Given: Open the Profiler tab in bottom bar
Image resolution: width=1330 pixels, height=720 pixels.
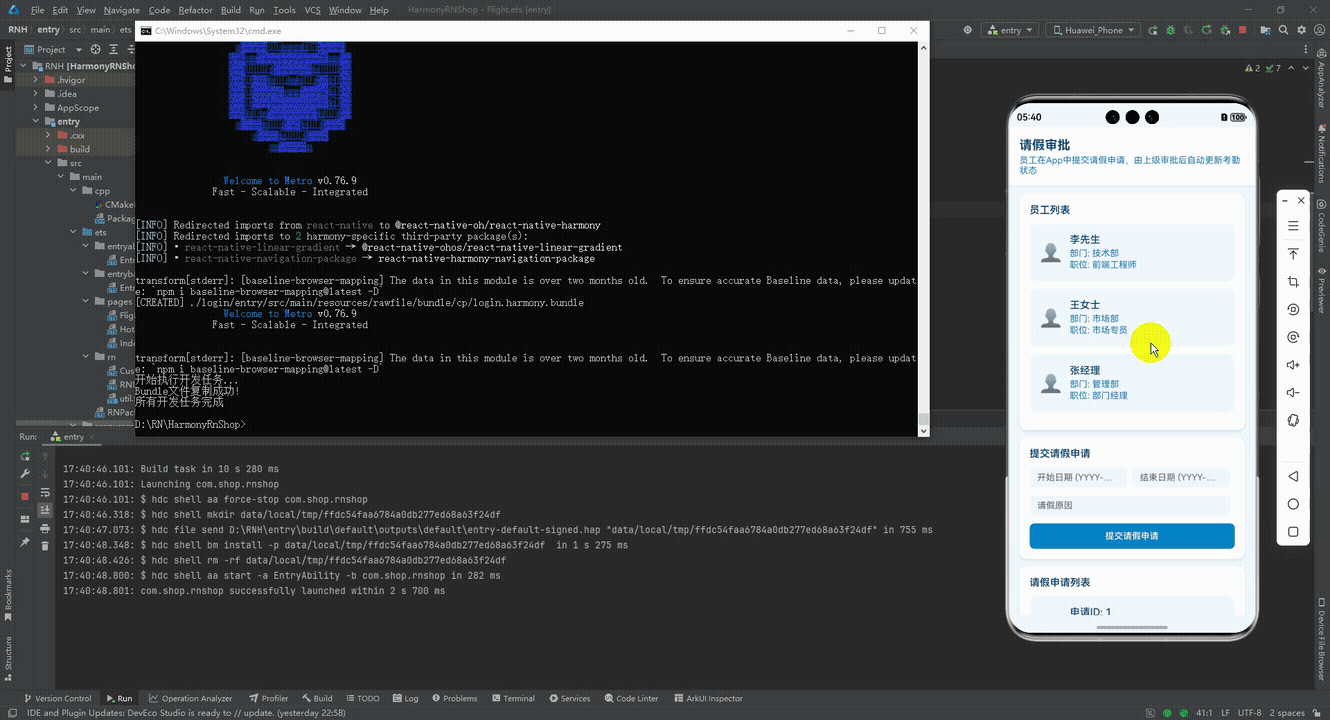Looking at the screenshot, I should point(268,698).
